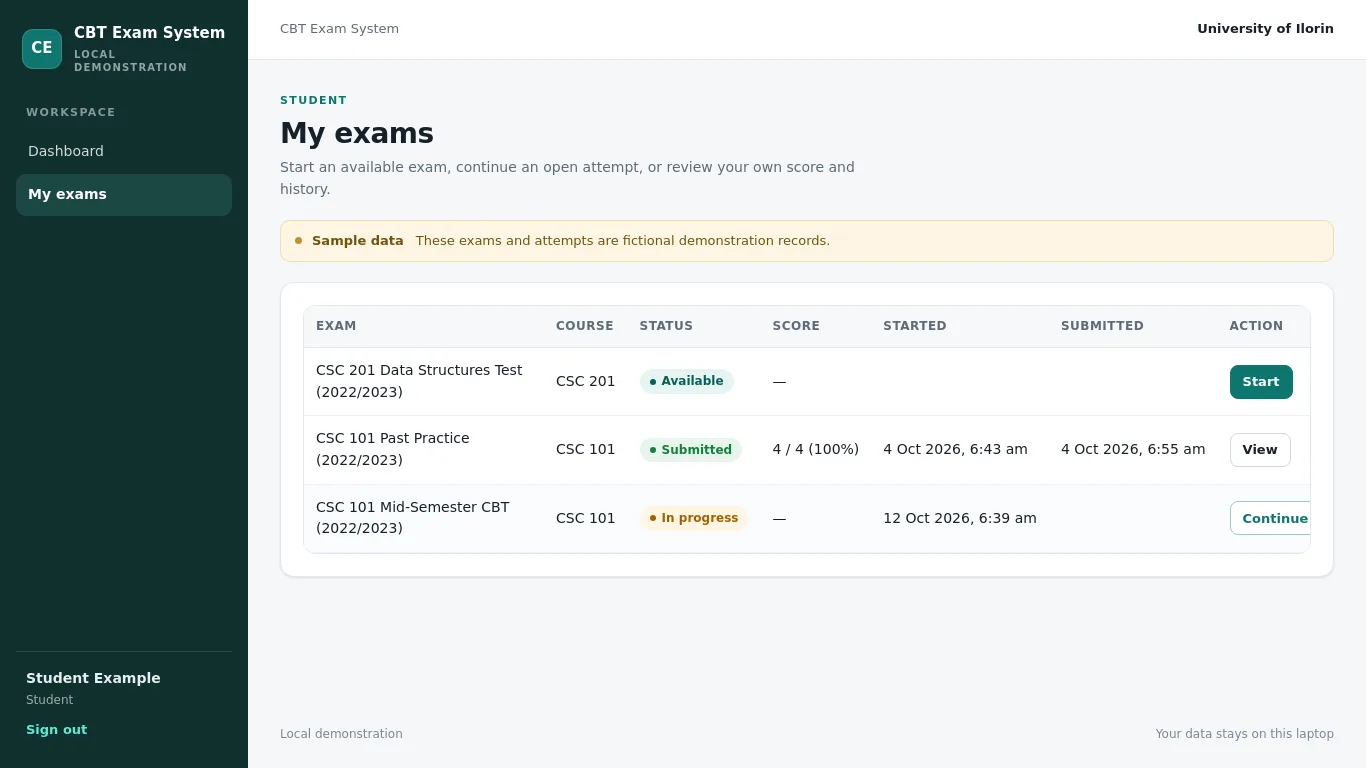View the CSC 101 Past Practice result

click(x=1260, y=450)
